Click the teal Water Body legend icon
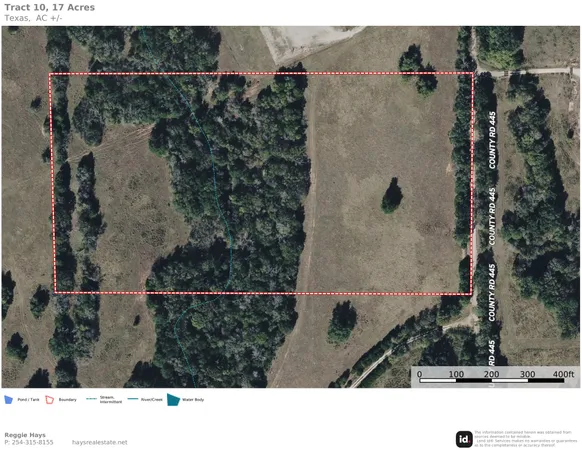This screenshot has height=450, width=582. point(173,400)
